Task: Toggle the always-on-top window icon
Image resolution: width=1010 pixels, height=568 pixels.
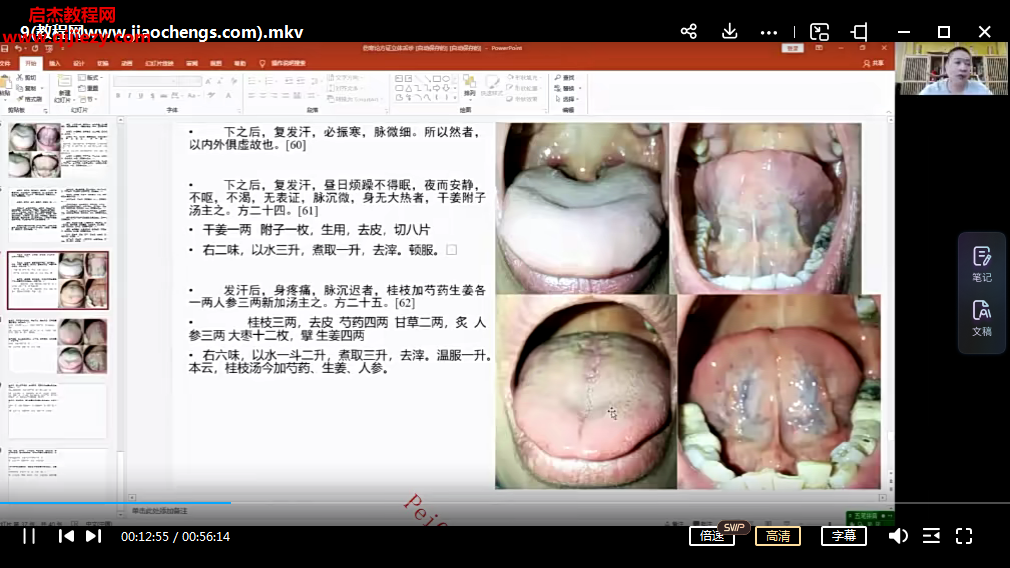Action: tap(859, 32)
